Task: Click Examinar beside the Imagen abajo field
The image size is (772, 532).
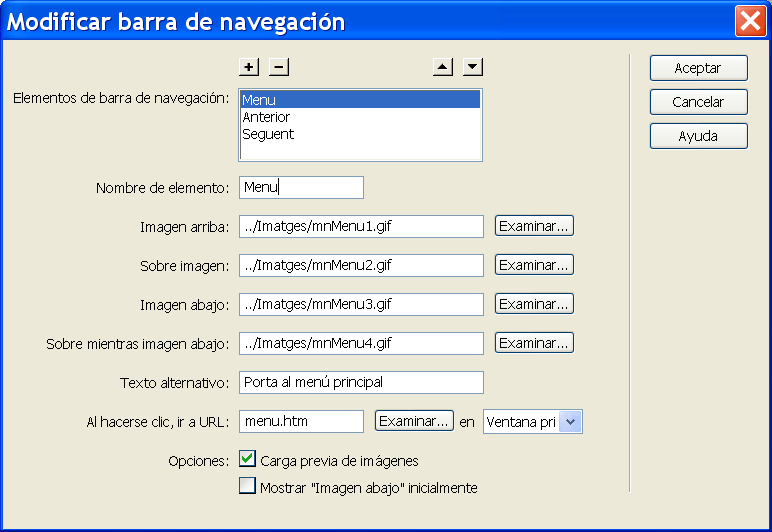Action: tap(534, 303)
